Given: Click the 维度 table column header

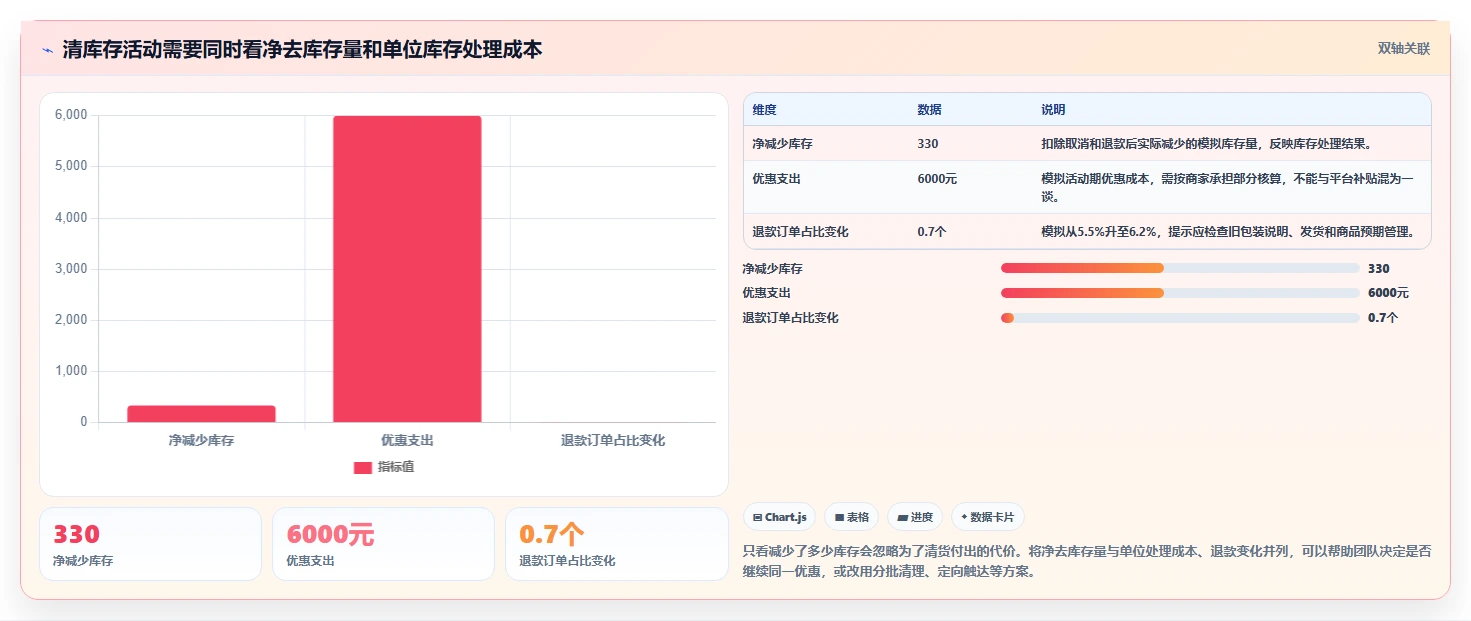Looking at the screenshot, I should [x=765, y=110].
